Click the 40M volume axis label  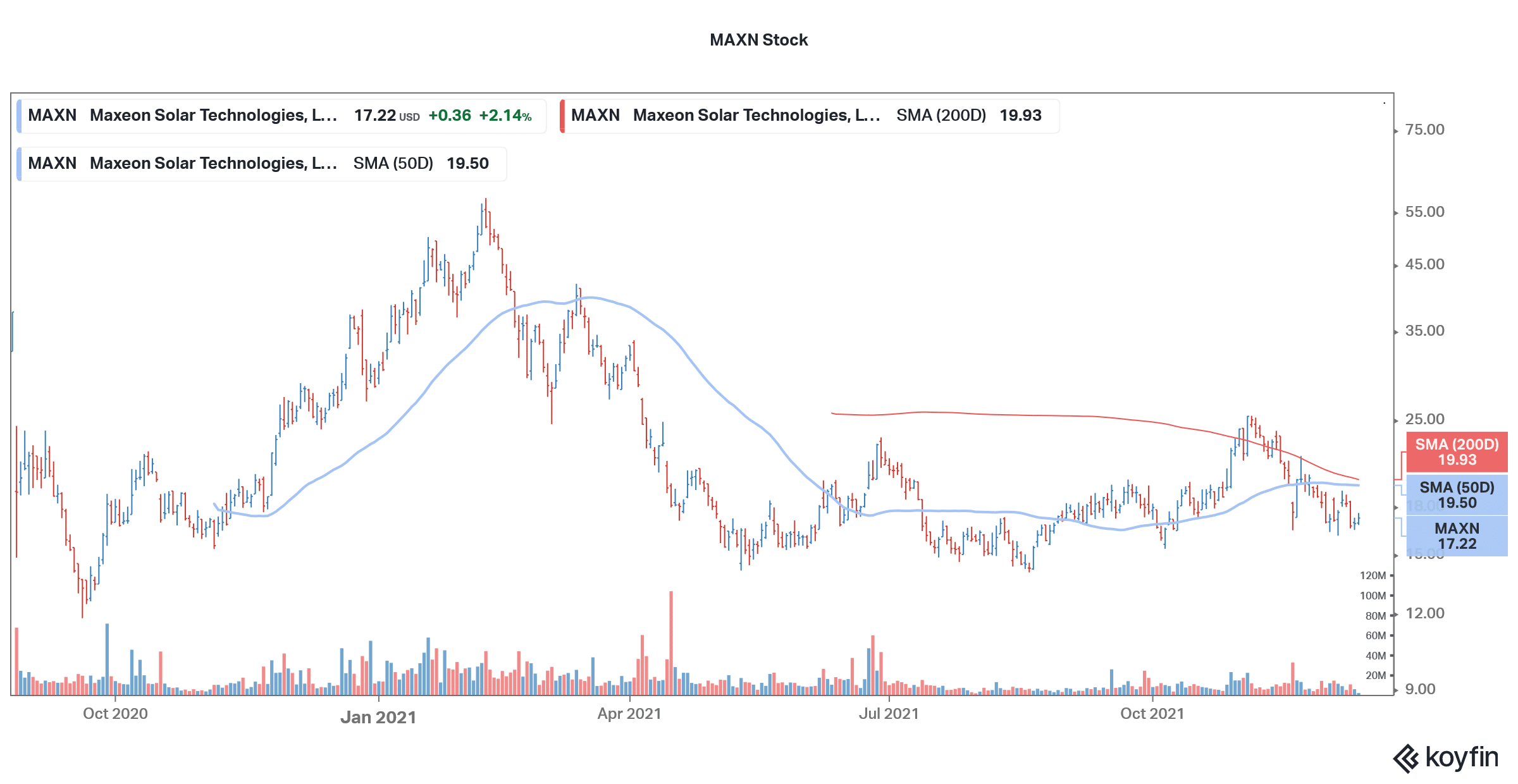(x=1376, y=656)
